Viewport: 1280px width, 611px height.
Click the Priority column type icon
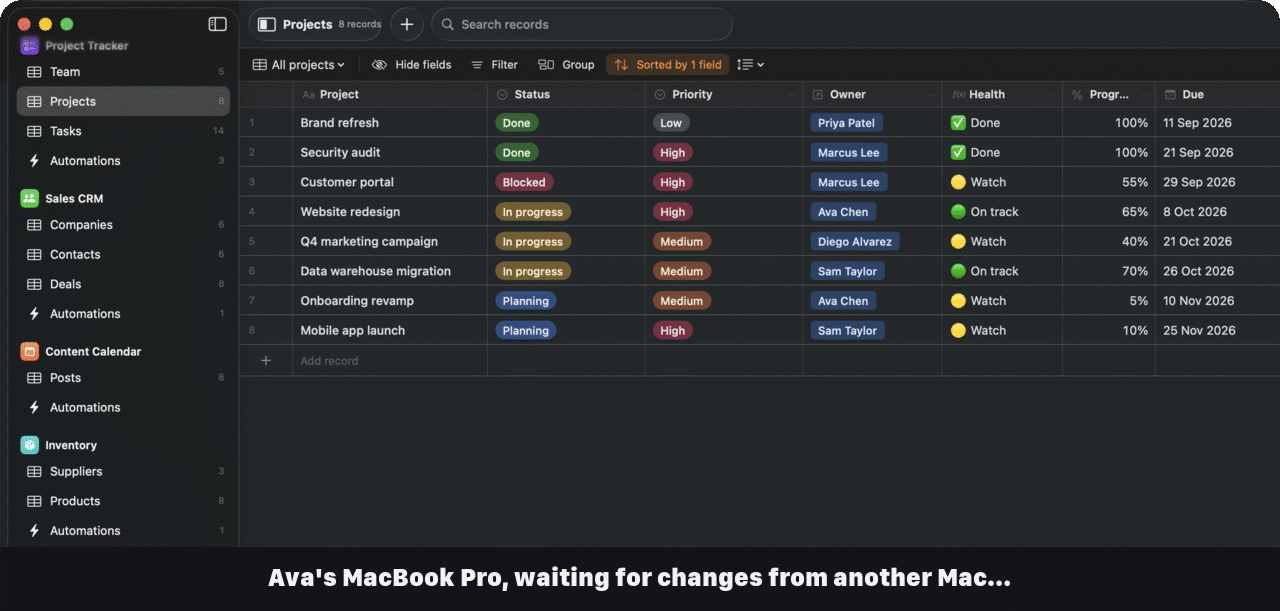660,94
